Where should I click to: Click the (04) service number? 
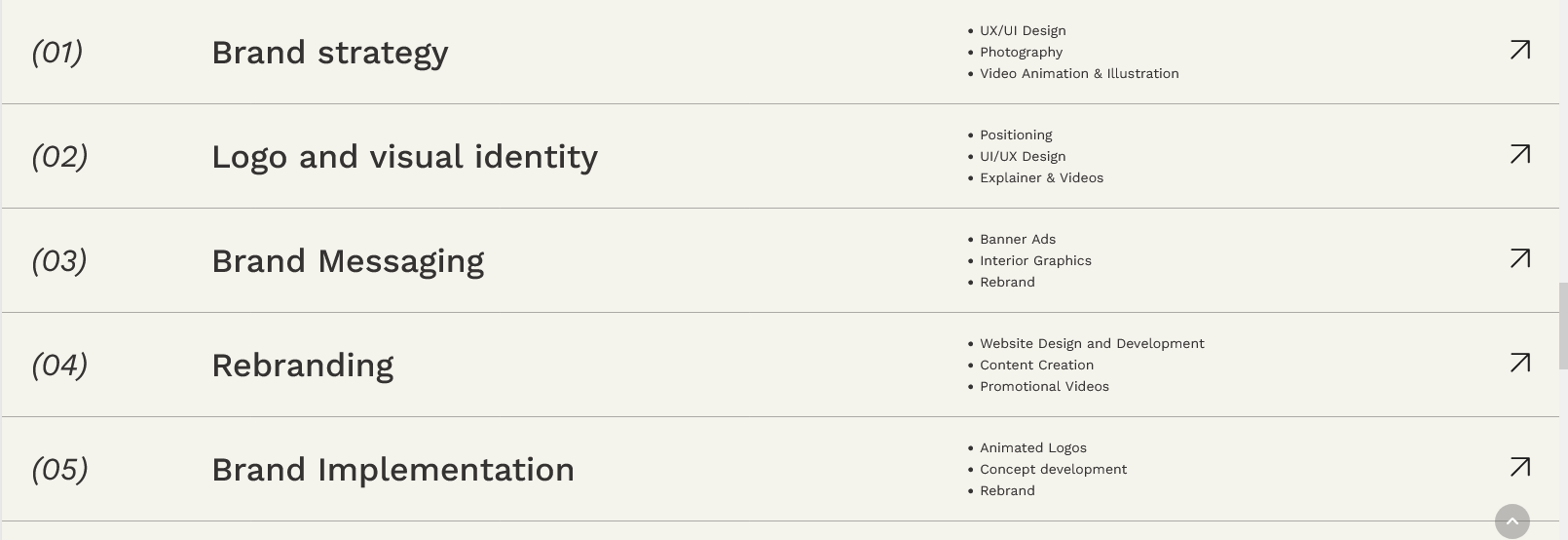(x=59, y=366)
